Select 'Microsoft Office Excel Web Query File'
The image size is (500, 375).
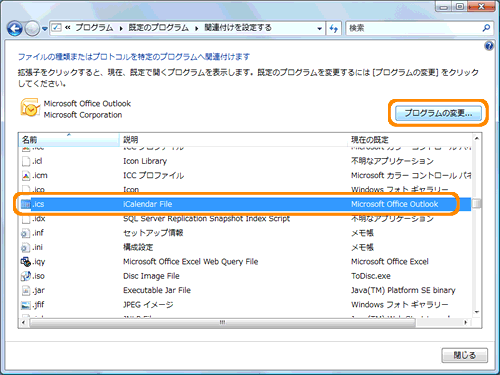[x=191, y=262]
